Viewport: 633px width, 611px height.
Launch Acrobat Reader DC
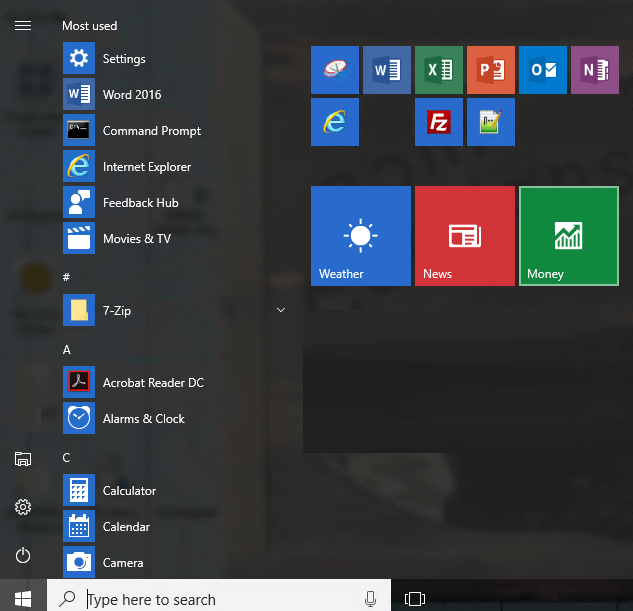click(x=152, y=383)
